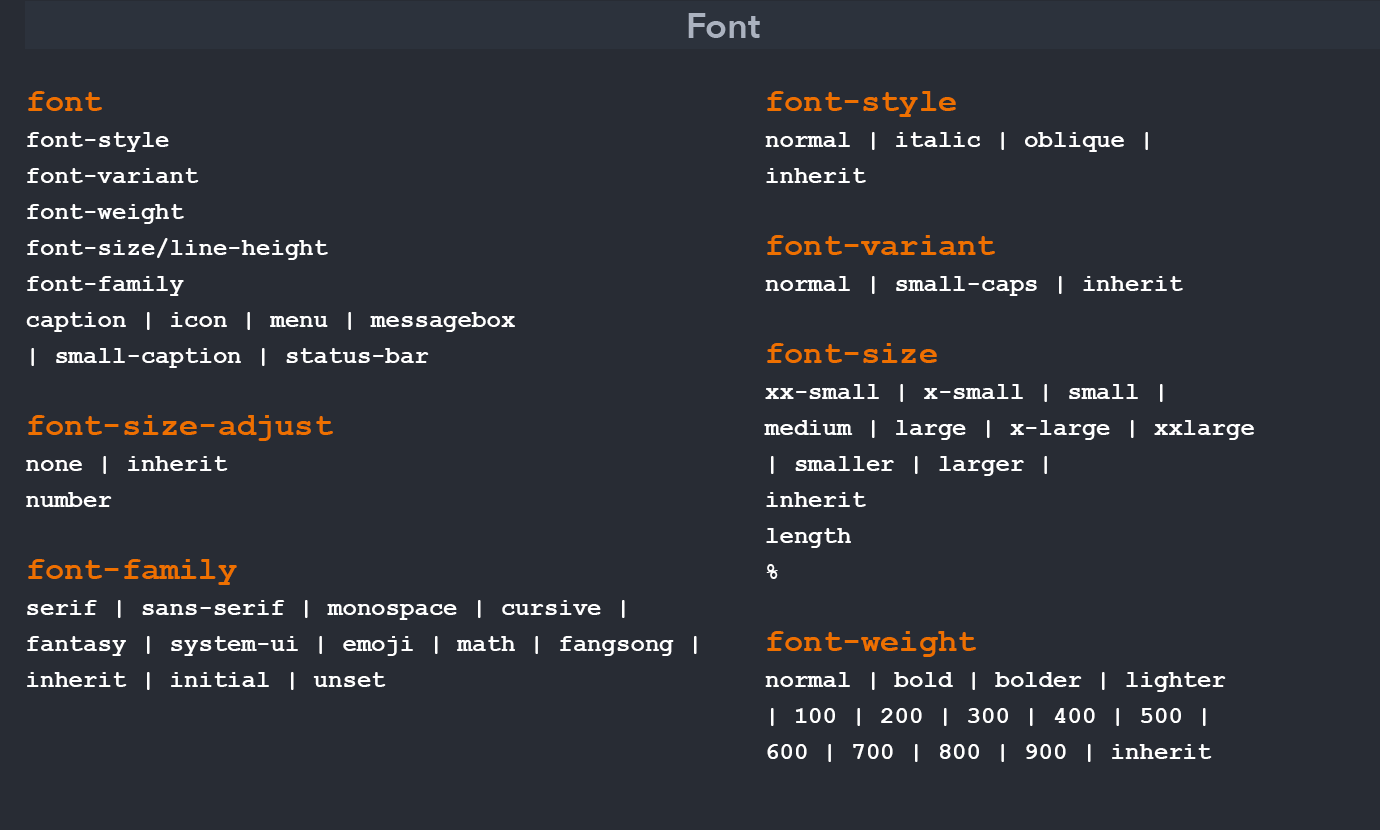Choose the emoji font family value

click(x=378, y=644)
